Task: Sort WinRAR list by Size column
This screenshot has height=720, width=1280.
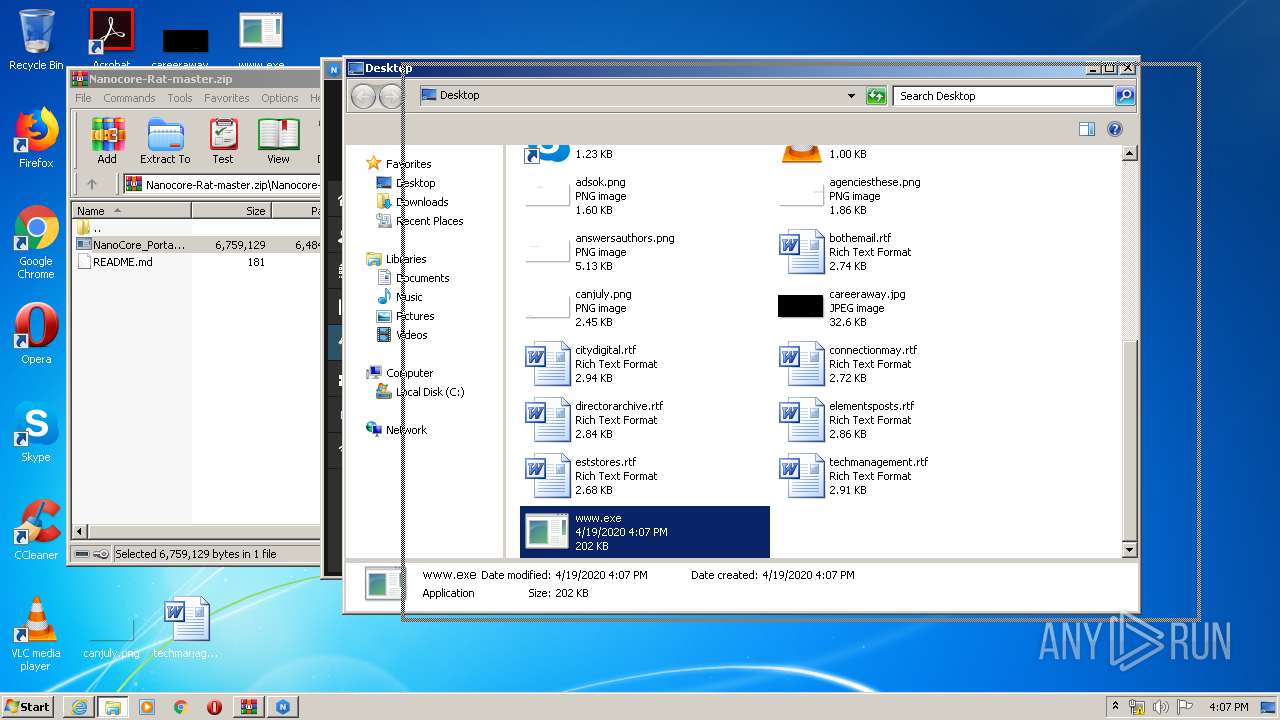Action: [x=231, y=211]
